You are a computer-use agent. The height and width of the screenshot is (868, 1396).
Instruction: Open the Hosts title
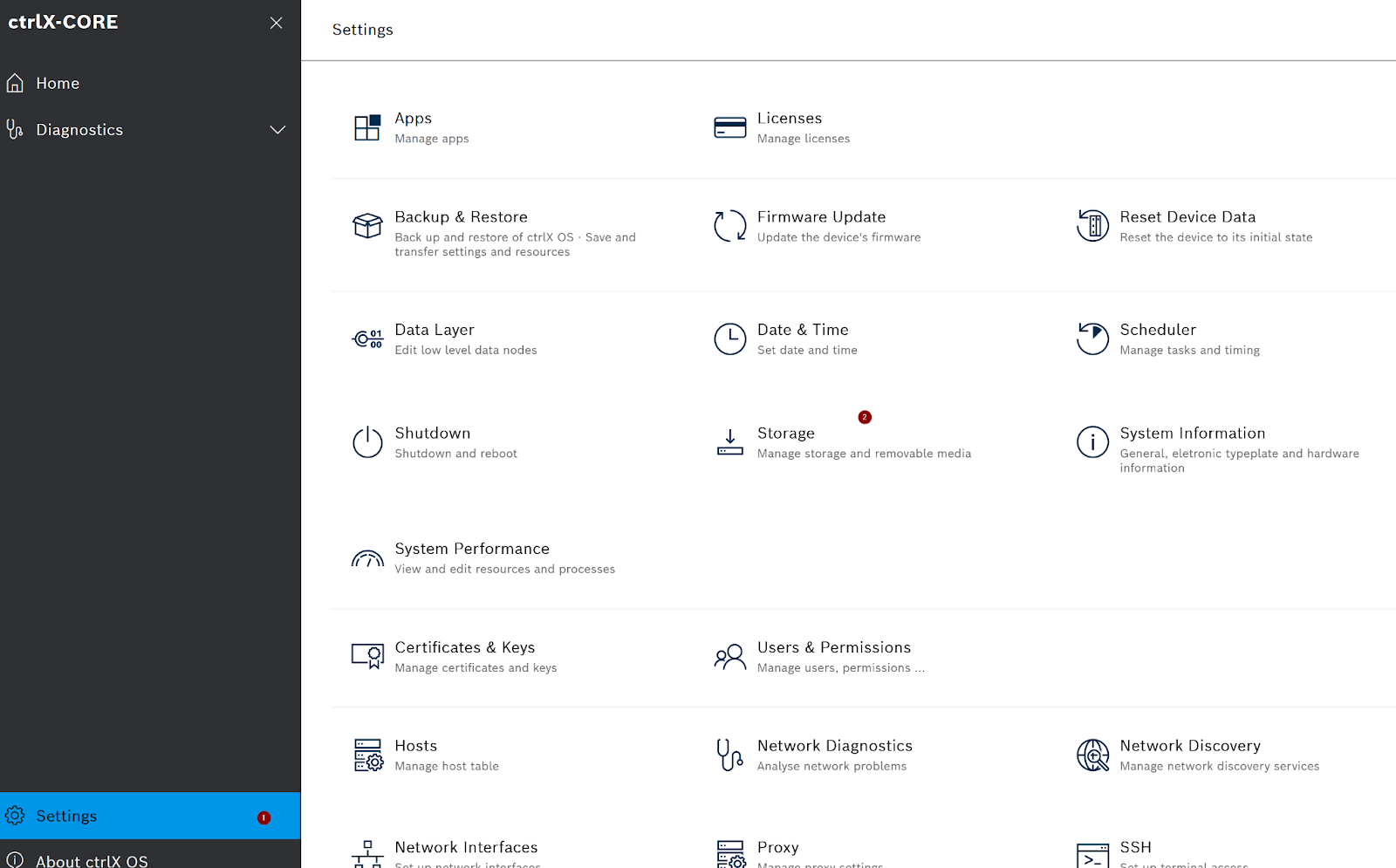(x=416, y=746)
